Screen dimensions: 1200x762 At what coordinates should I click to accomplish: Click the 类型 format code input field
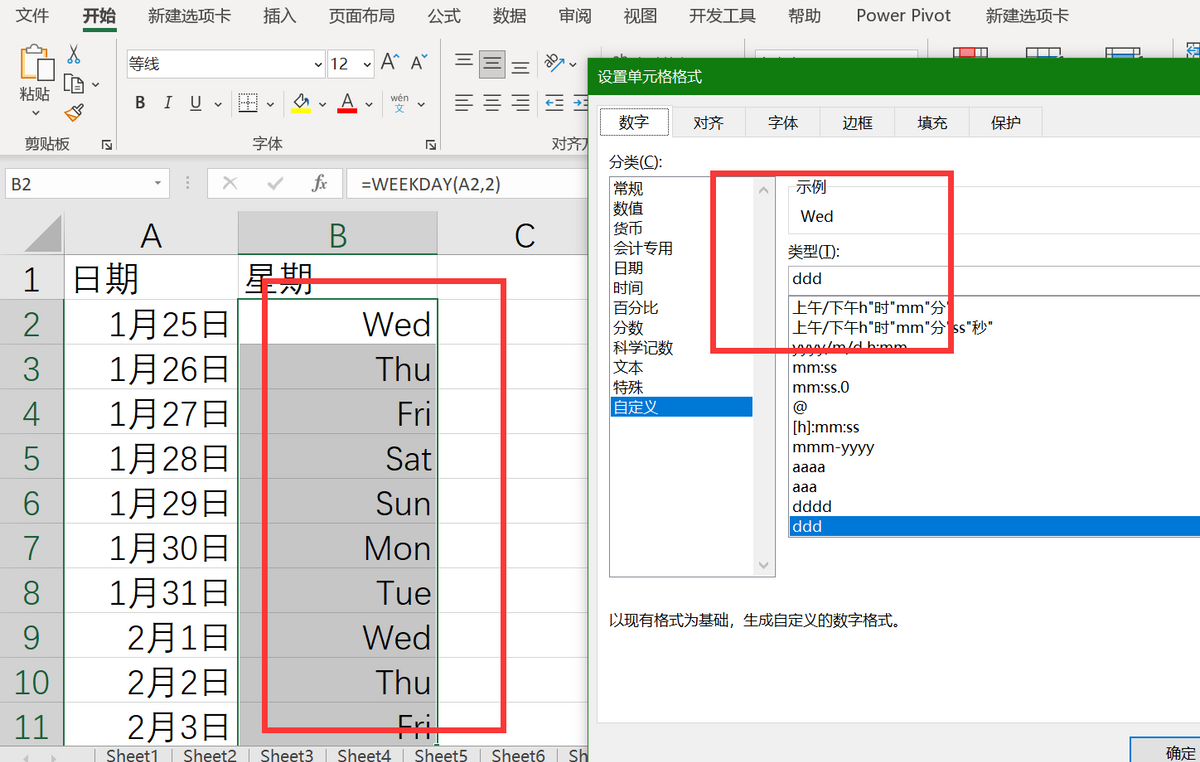[993, 280]
